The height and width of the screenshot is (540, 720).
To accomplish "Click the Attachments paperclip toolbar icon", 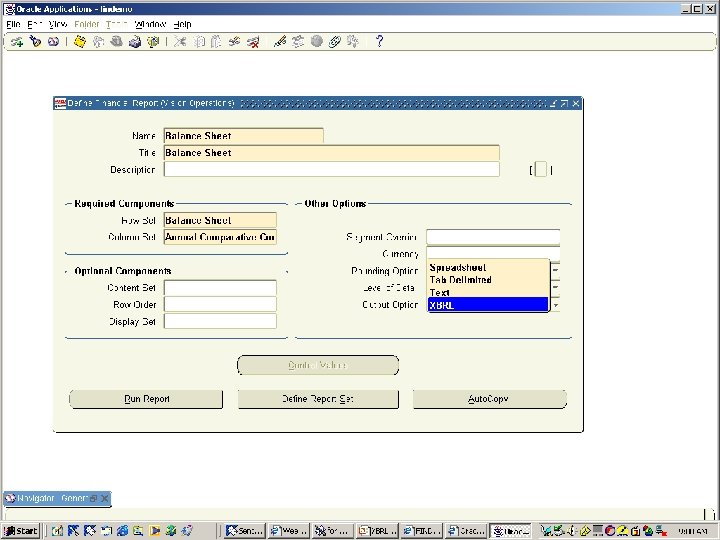I will click(x=335, y=42).
